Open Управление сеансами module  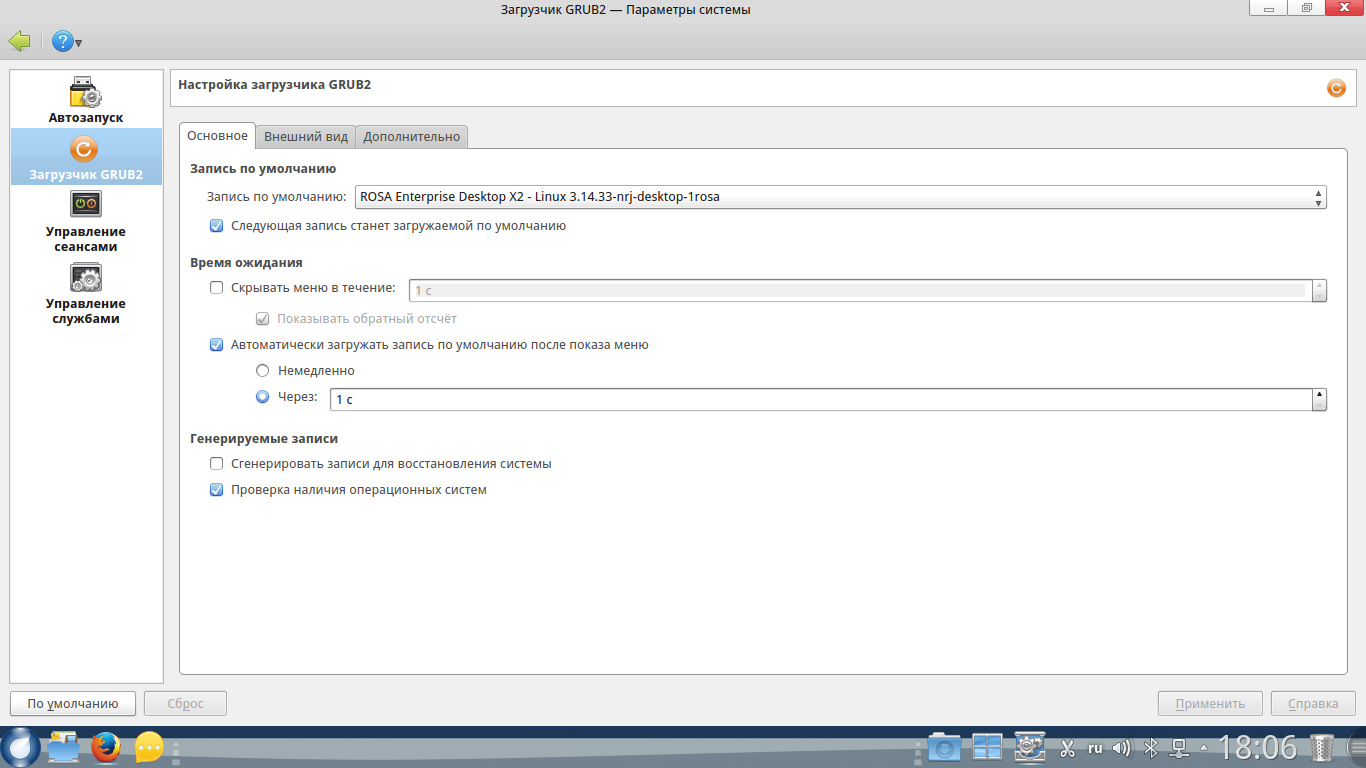coord(86,222)
